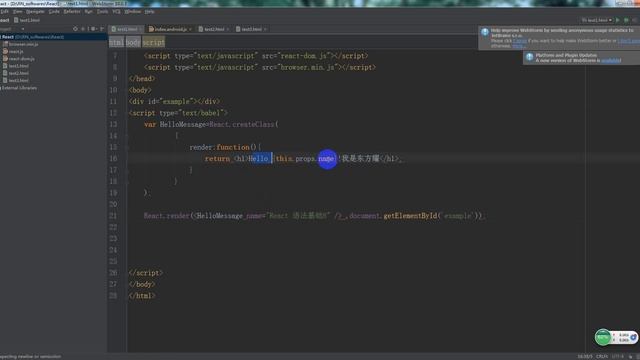Click fold marker at line 15 render function
The width and height of the screenshot is (640, 360).
tap(127, 147)
